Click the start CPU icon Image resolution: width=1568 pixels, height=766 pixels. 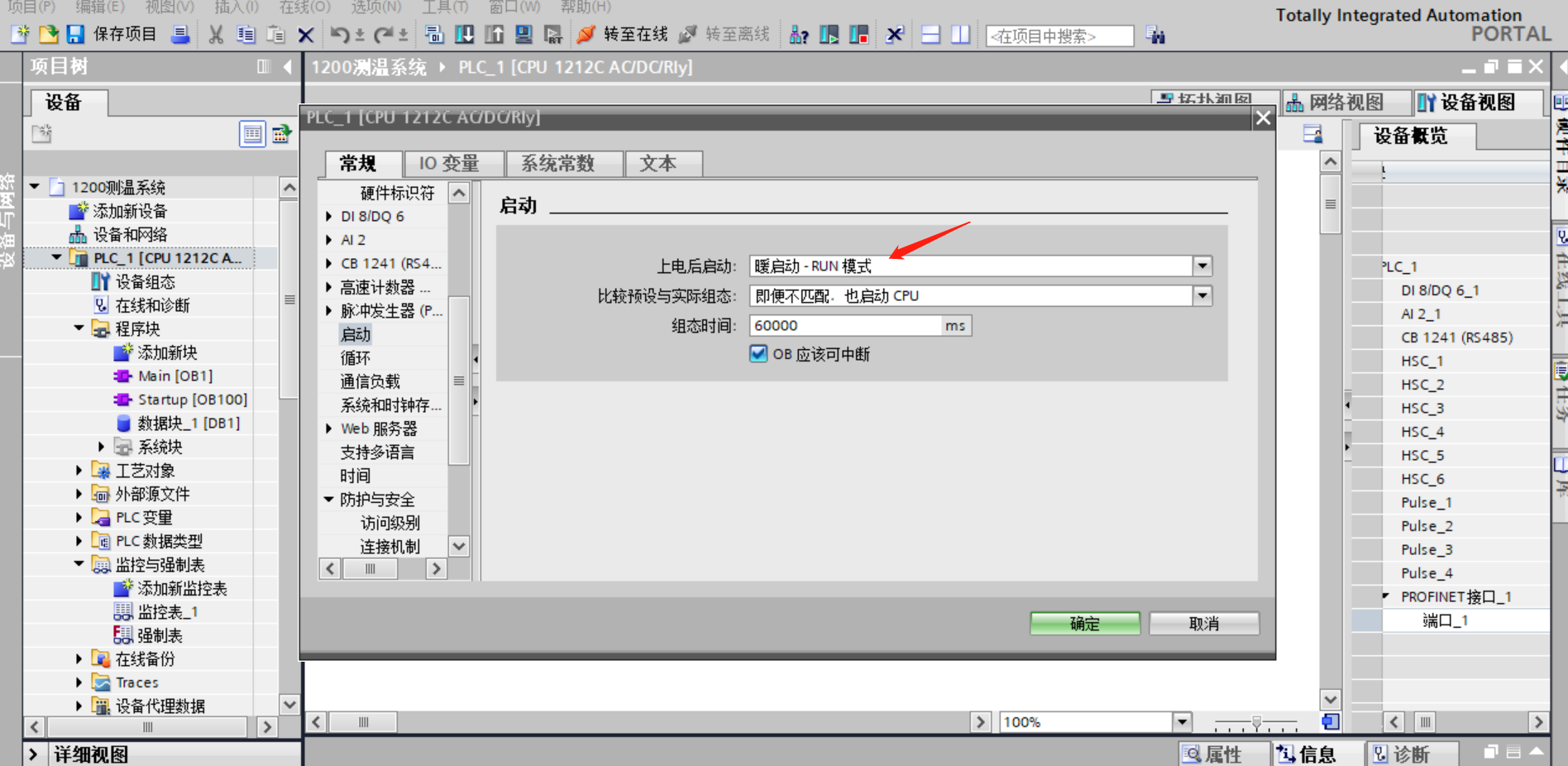tap(829, 34)
